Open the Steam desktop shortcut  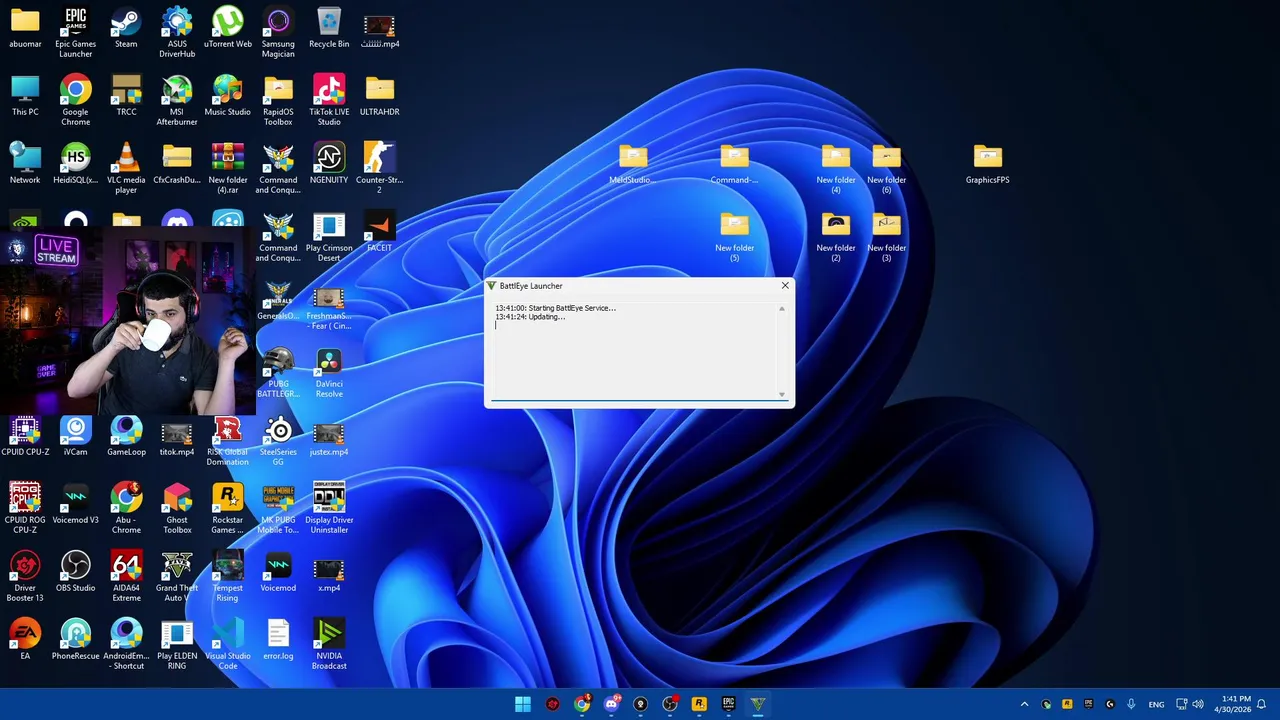[x=126, y=27]
